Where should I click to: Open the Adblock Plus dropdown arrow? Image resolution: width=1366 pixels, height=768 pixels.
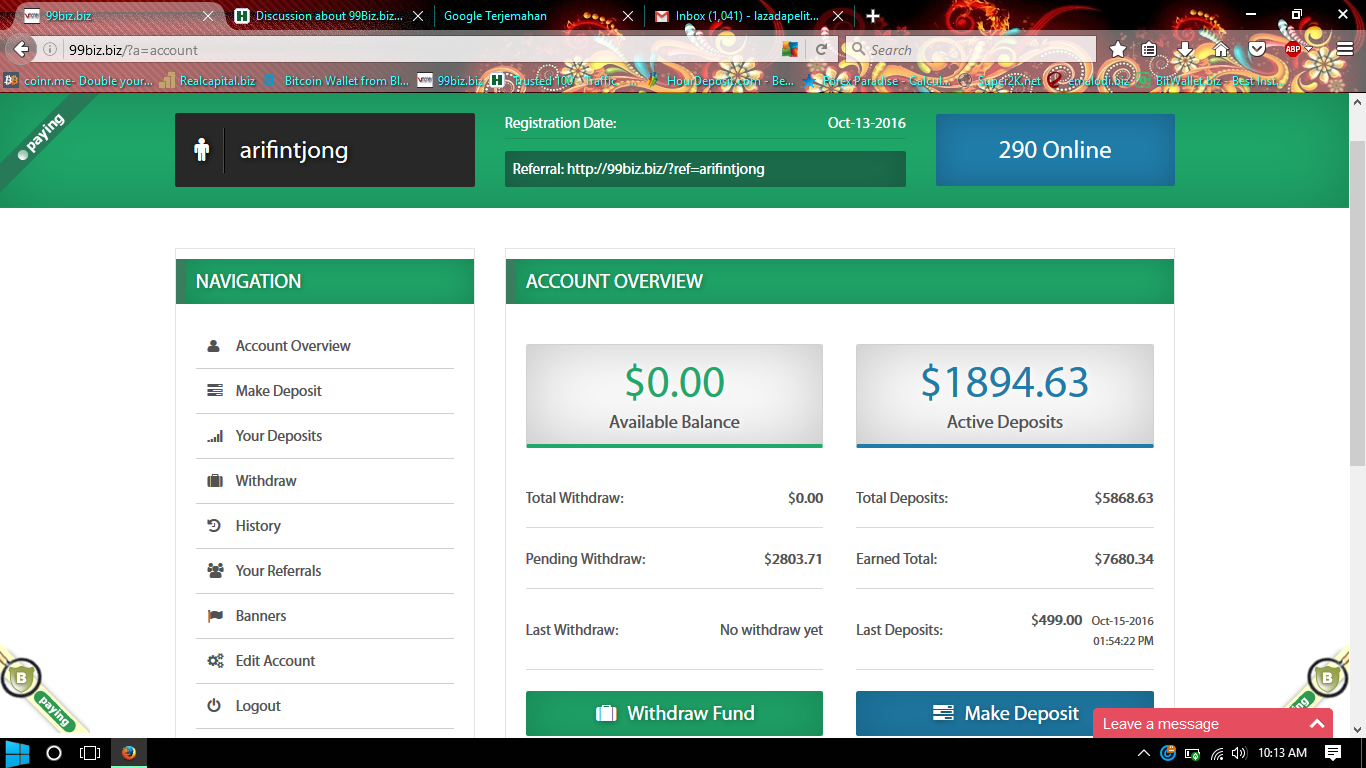click(x=1309, y=49)
